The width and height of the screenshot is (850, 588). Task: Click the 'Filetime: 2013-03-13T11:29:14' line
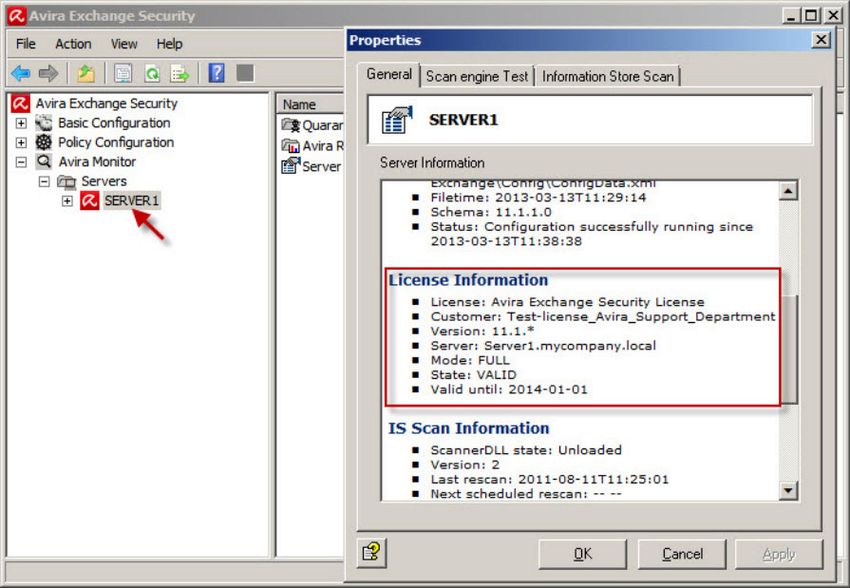pos(538,197)
